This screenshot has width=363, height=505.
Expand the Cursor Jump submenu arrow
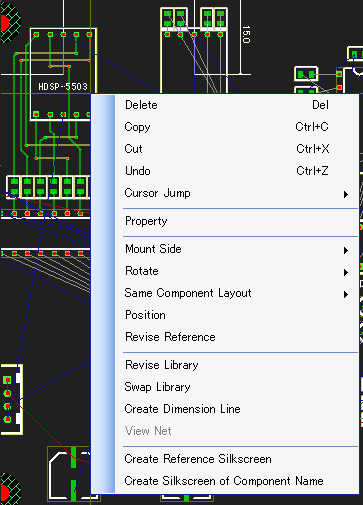pyautogui.click(x=346, y=194)
